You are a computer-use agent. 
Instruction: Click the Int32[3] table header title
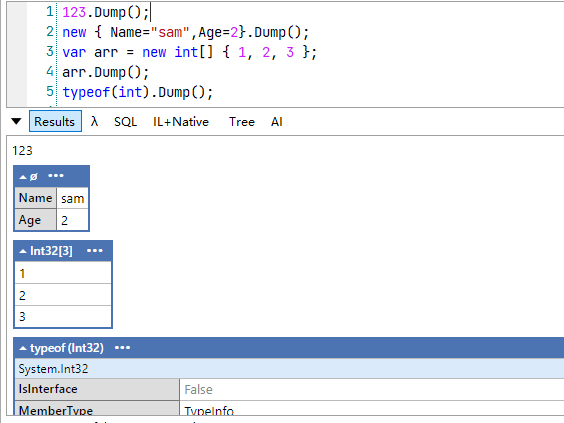[51, 251]
